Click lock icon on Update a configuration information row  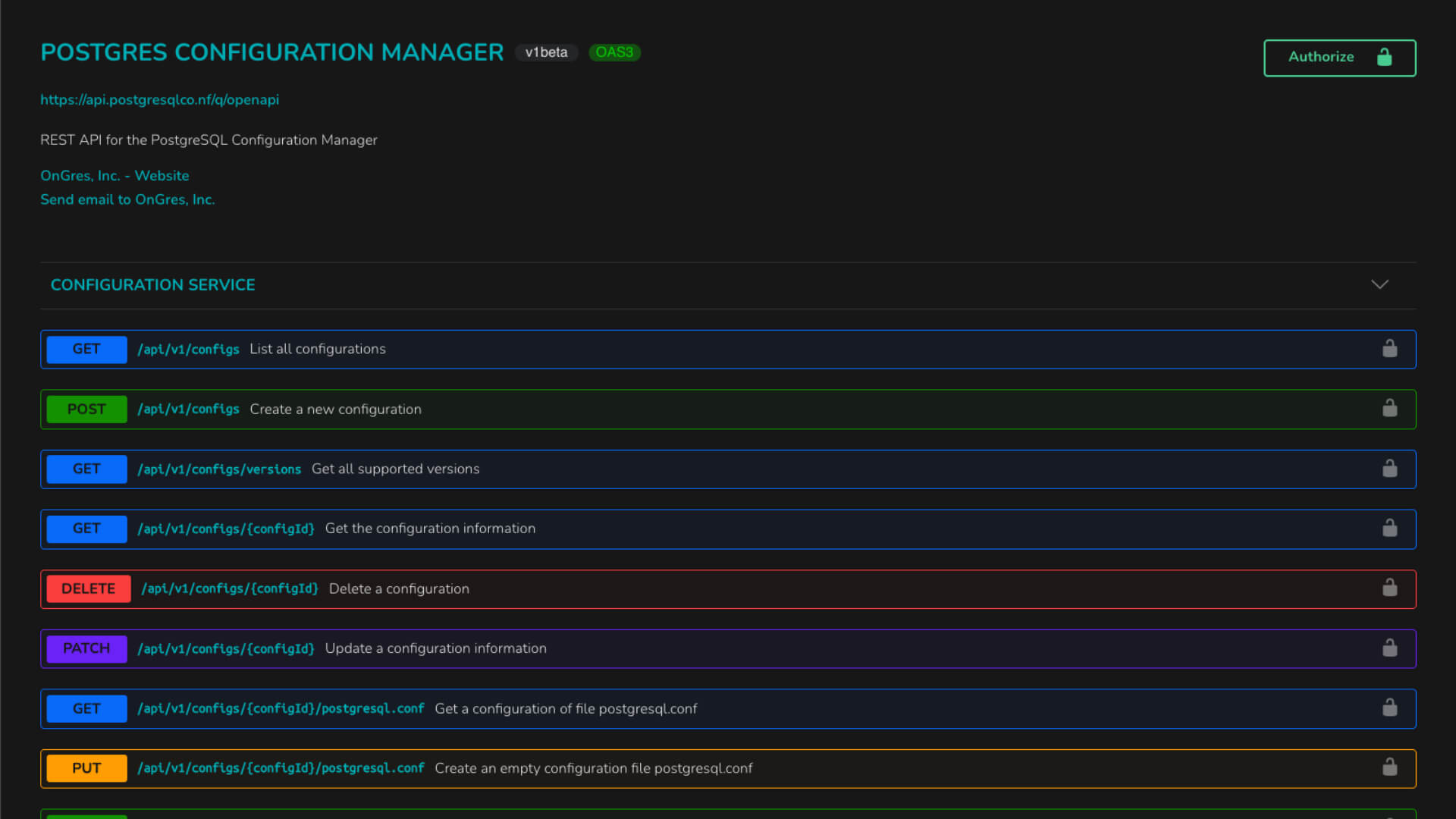1389,648
